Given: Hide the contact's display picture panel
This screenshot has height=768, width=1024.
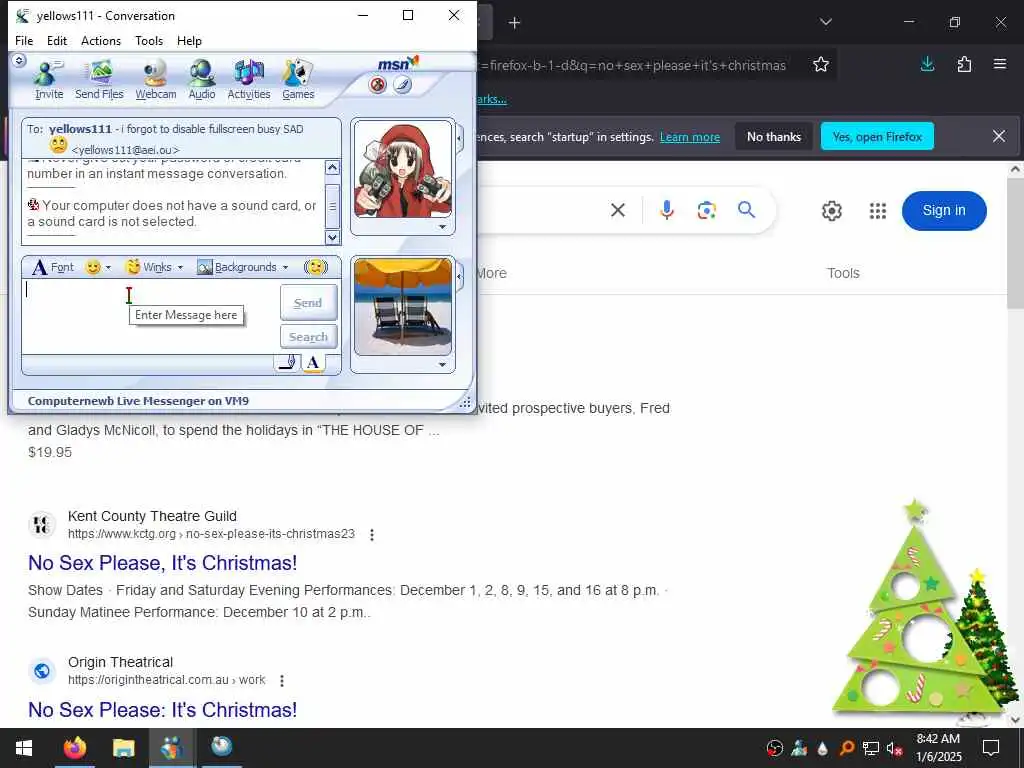Looking at the screenshot, I should point(460,138).
